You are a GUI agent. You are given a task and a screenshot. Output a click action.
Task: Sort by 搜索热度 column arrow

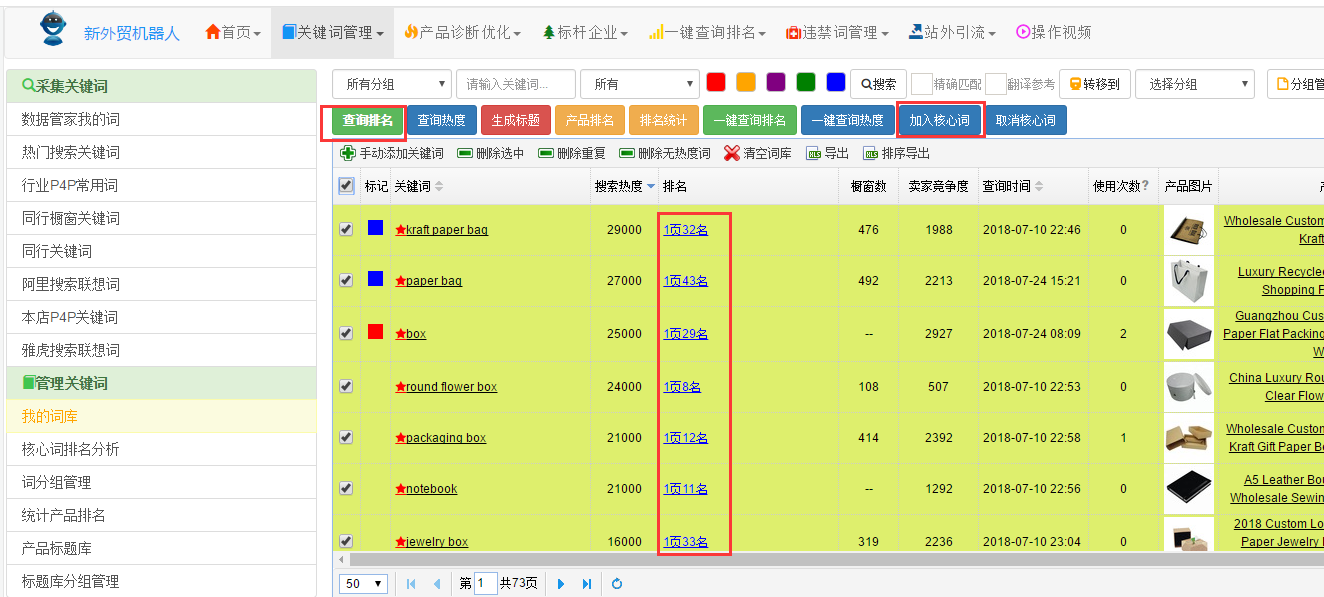pyautogui.click(x=651, y=186)
